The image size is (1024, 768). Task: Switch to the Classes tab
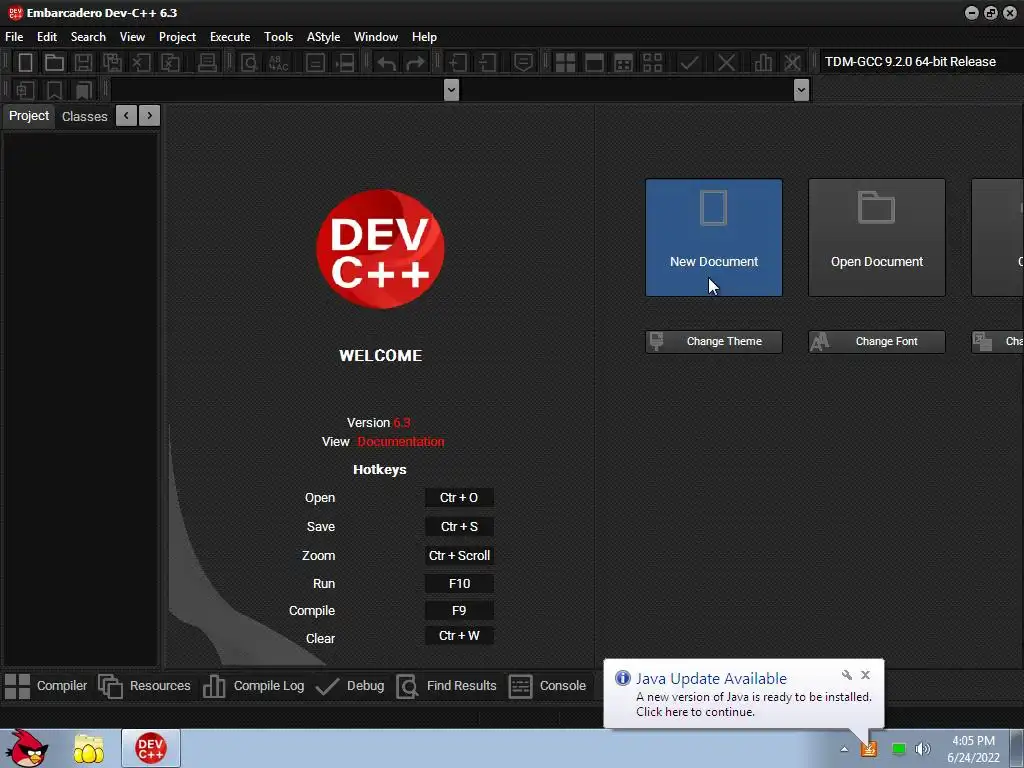click(84, 116)
